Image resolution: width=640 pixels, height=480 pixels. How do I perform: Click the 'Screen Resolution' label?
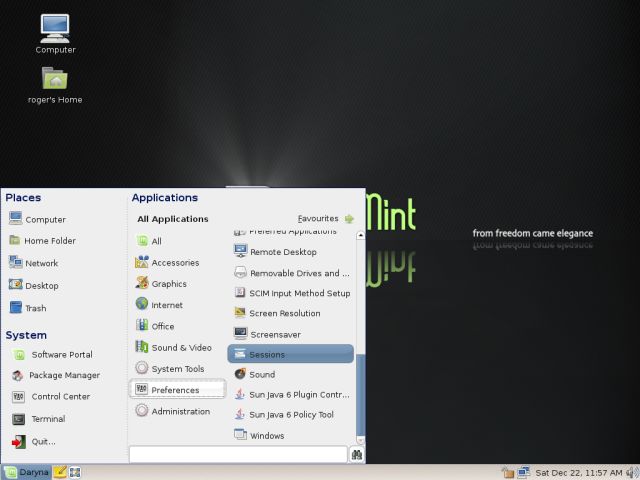pyautogui.click(x=284, y=313)
